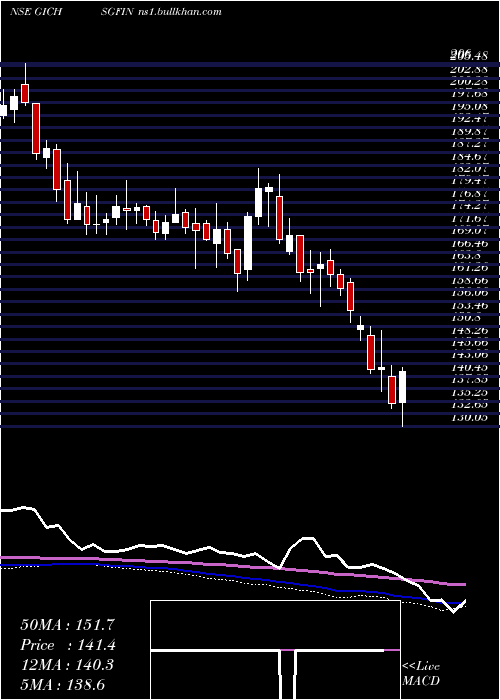
Task: Click the "Price : 141.4" readout
Action: pyautogui.click(x=68, y=645)
